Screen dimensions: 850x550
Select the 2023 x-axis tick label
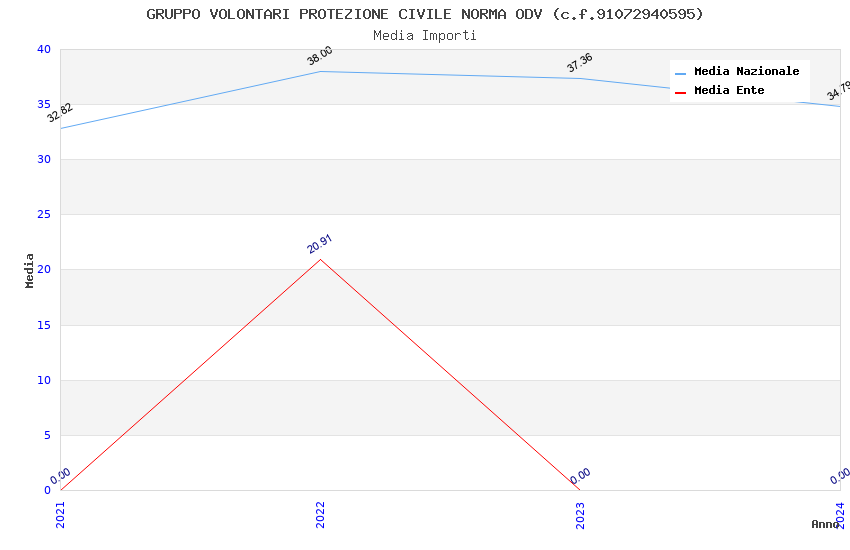580,514
